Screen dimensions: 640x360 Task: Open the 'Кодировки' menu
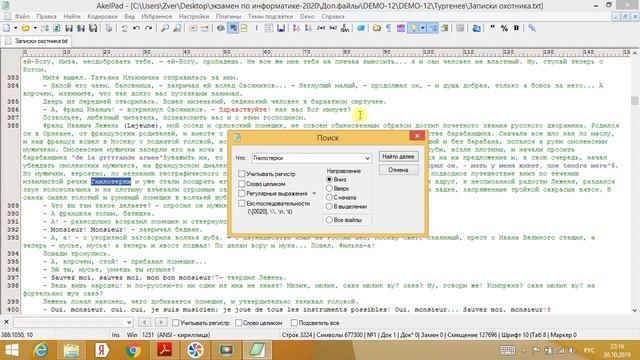pyautogui.click(x=102, y=16)
